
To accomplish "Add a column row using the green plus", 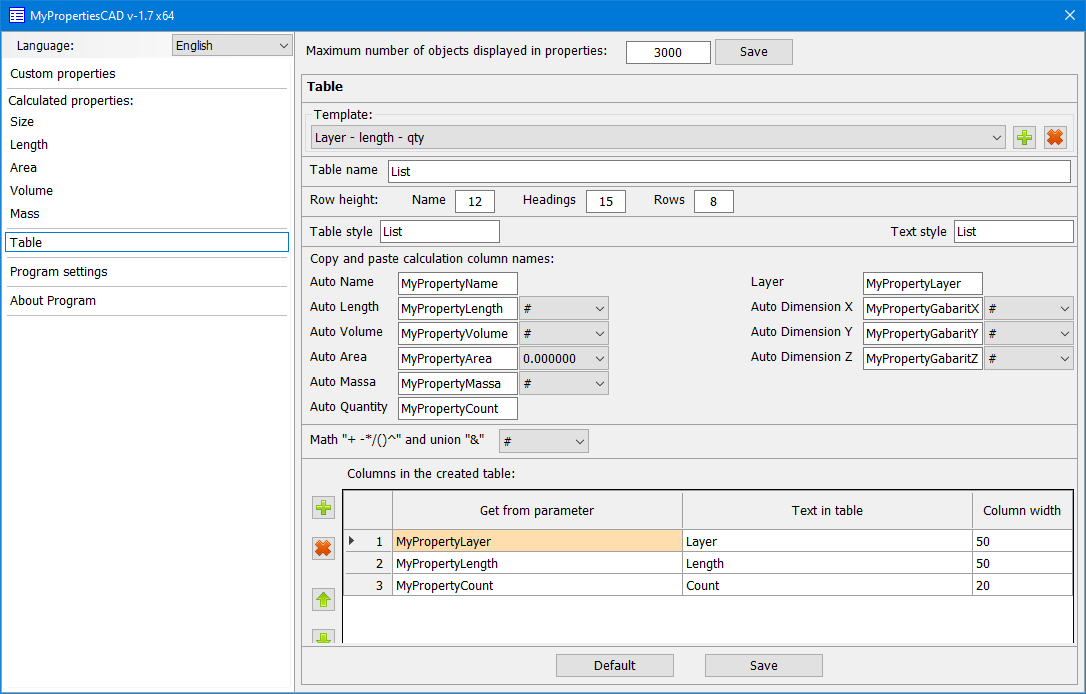I will (323, 508).
